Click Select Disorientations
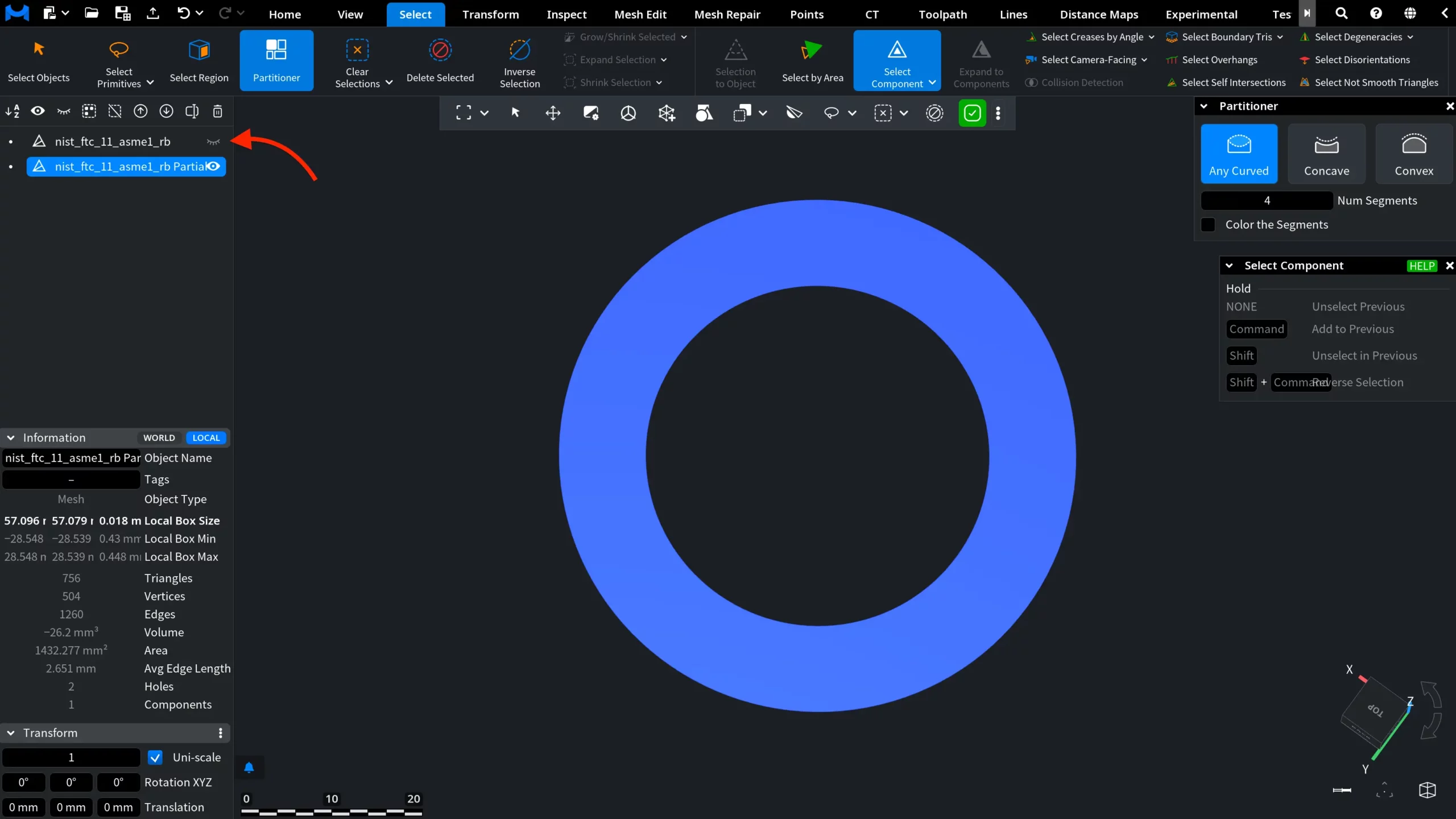Screen dimensions: 1456x819 tap(1355, 60)
